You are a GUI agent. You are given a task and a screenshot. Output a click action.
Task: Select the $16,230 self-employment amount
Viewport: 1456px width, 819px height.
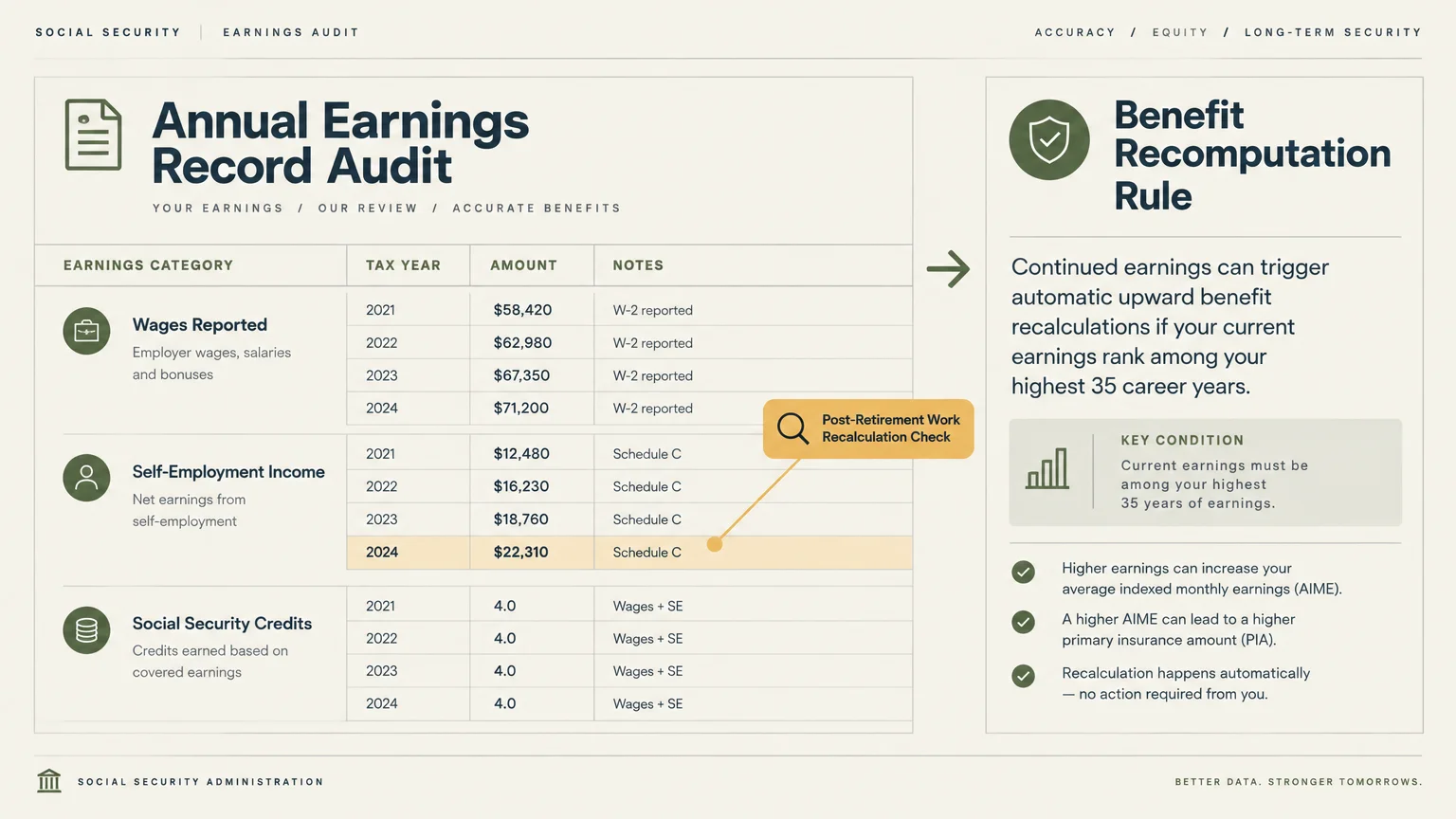point(521,486)
